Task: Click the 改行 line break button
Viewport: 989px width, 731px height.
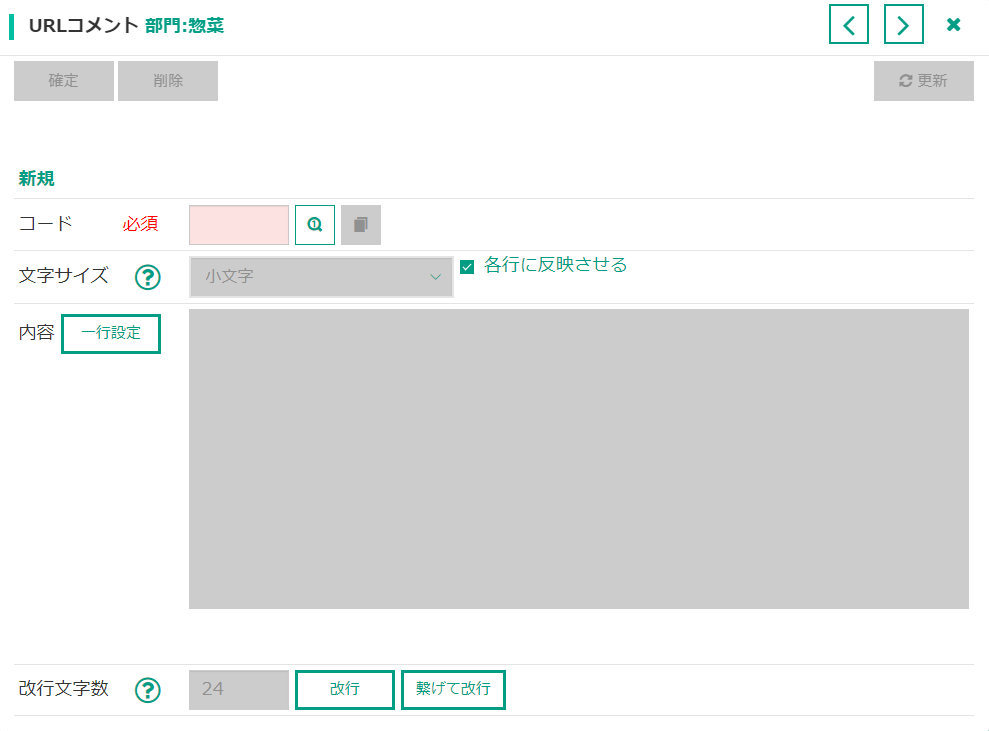Action: 345,690
